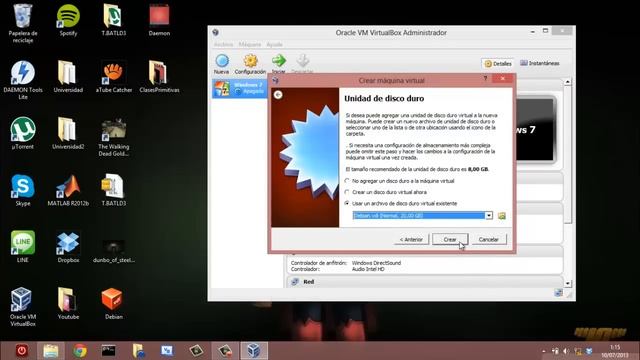Open the Dropbox desktop icon

pyautogui.click(x=68, y=247)
